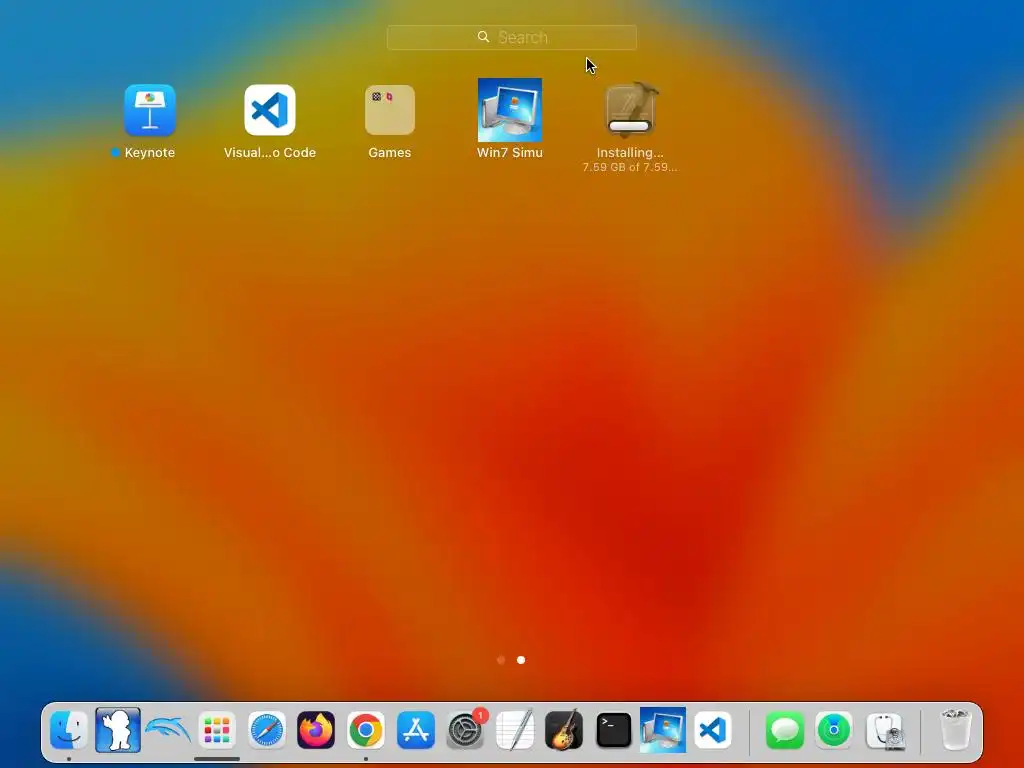Click the "7.59 GB of 7.59..." progress text
The width and height of the screenshot is (1024, 768).
(630, 167)
